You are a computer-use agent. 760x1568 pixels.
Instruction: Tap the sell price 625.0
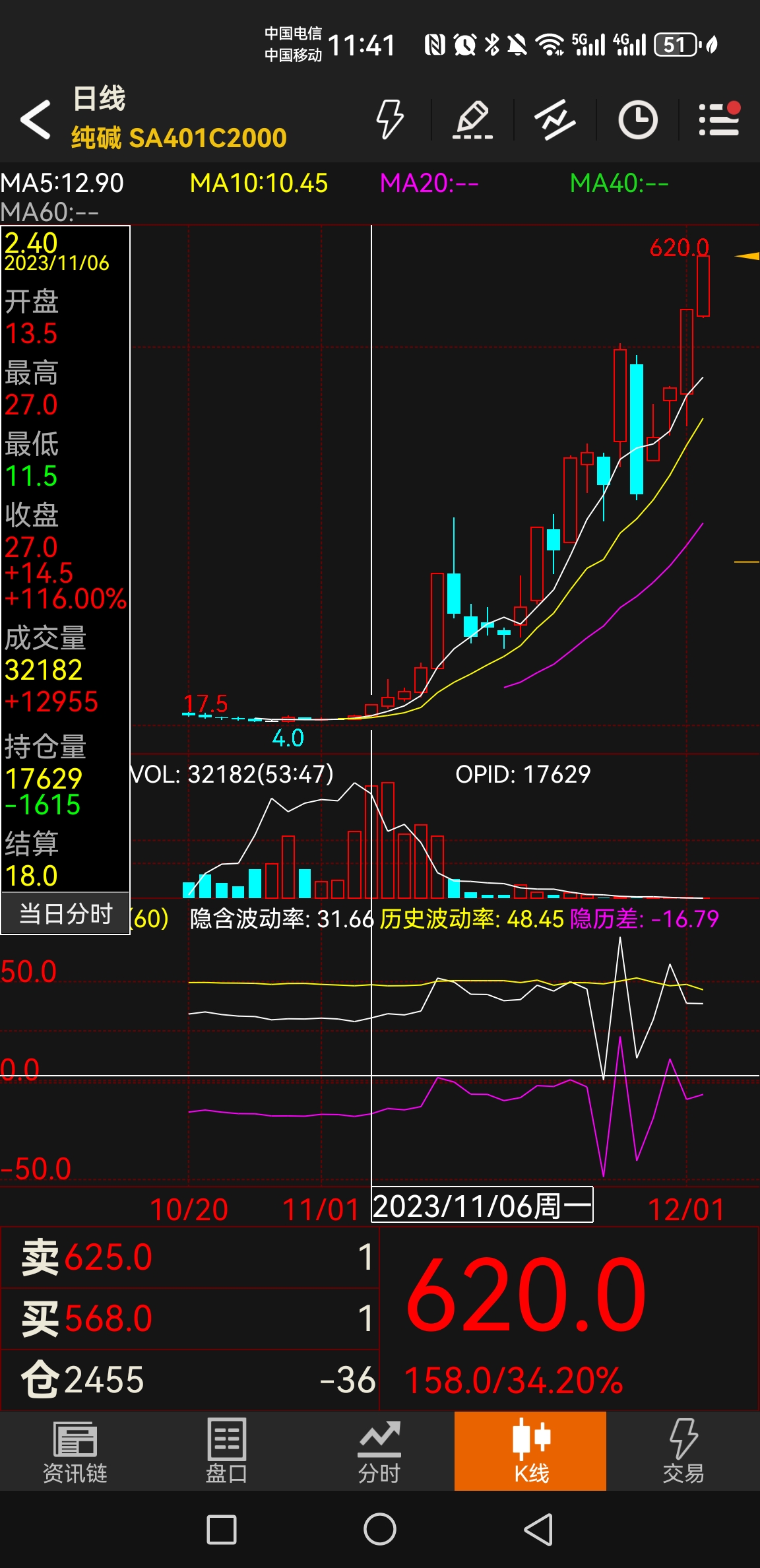pos(109,1257)
